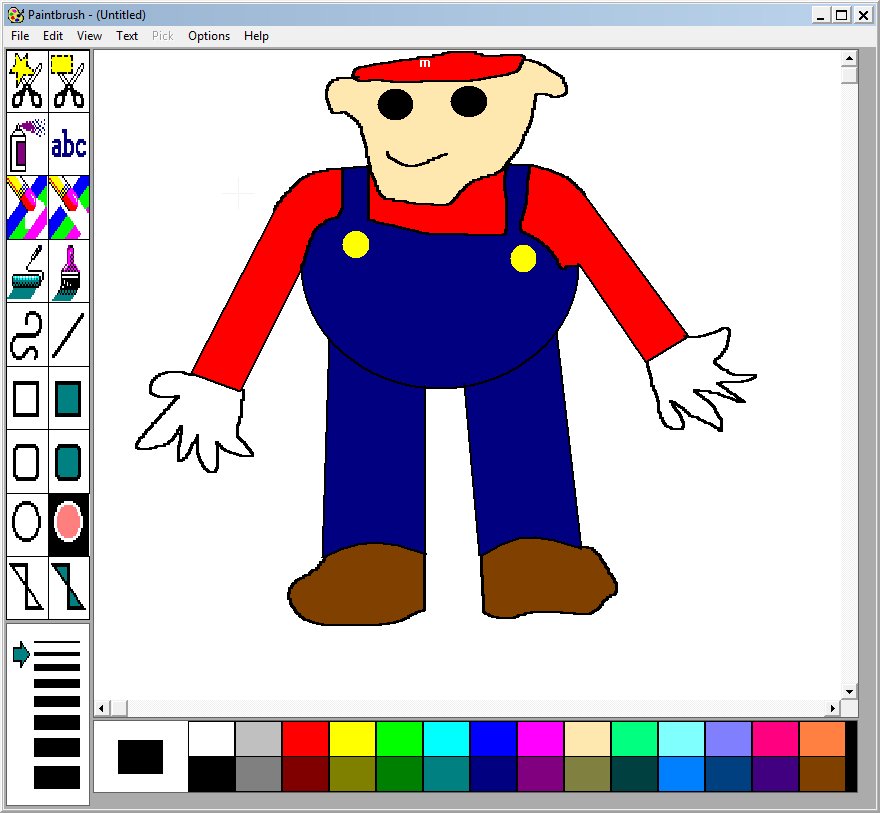Open the View menu
The height and width of the screenshot is (813, 880).
89,36
